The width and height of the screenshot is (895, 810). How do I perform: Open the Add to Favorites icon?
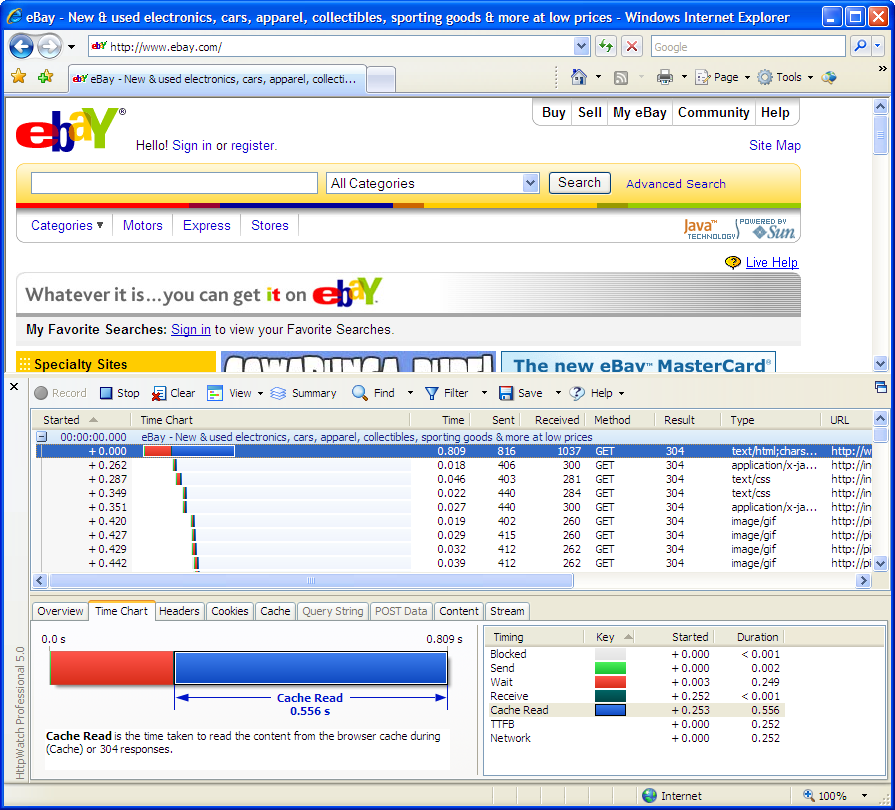point(45,77)
